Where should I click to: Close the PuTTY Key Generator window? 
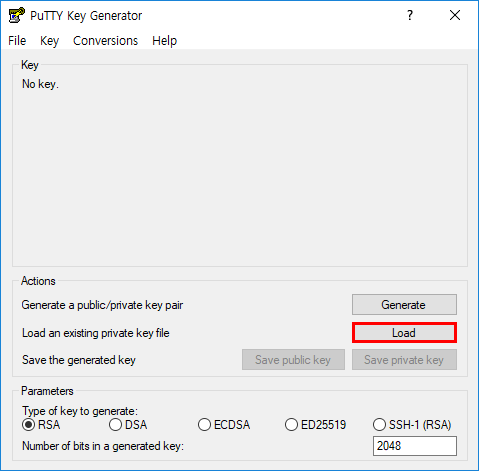coord(455,15)
